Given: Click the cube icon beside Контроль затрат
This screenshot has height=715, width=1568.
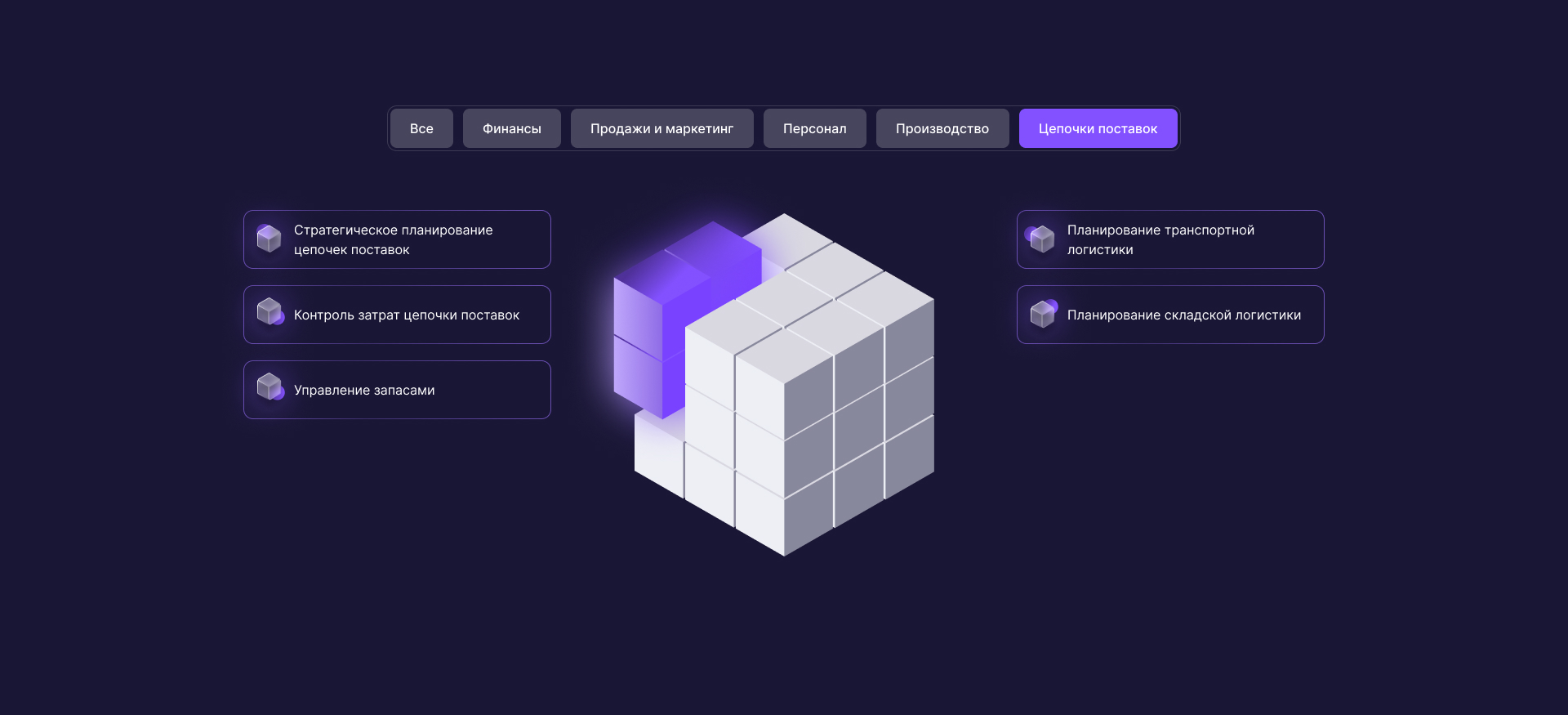Looking at the screenshot, I should click(269, 312).
